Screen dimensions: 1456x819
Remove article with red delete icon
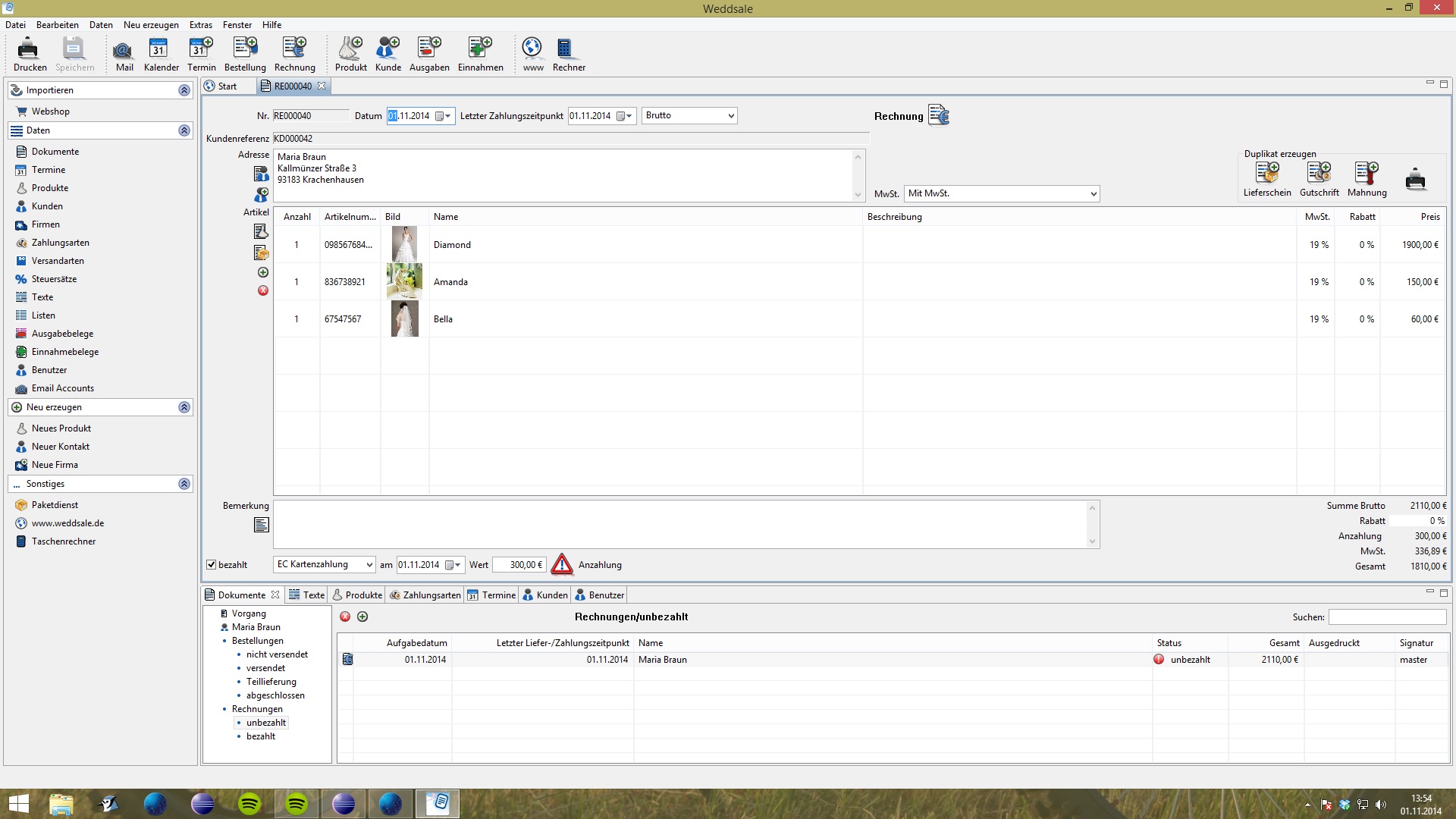click(262, 290)
